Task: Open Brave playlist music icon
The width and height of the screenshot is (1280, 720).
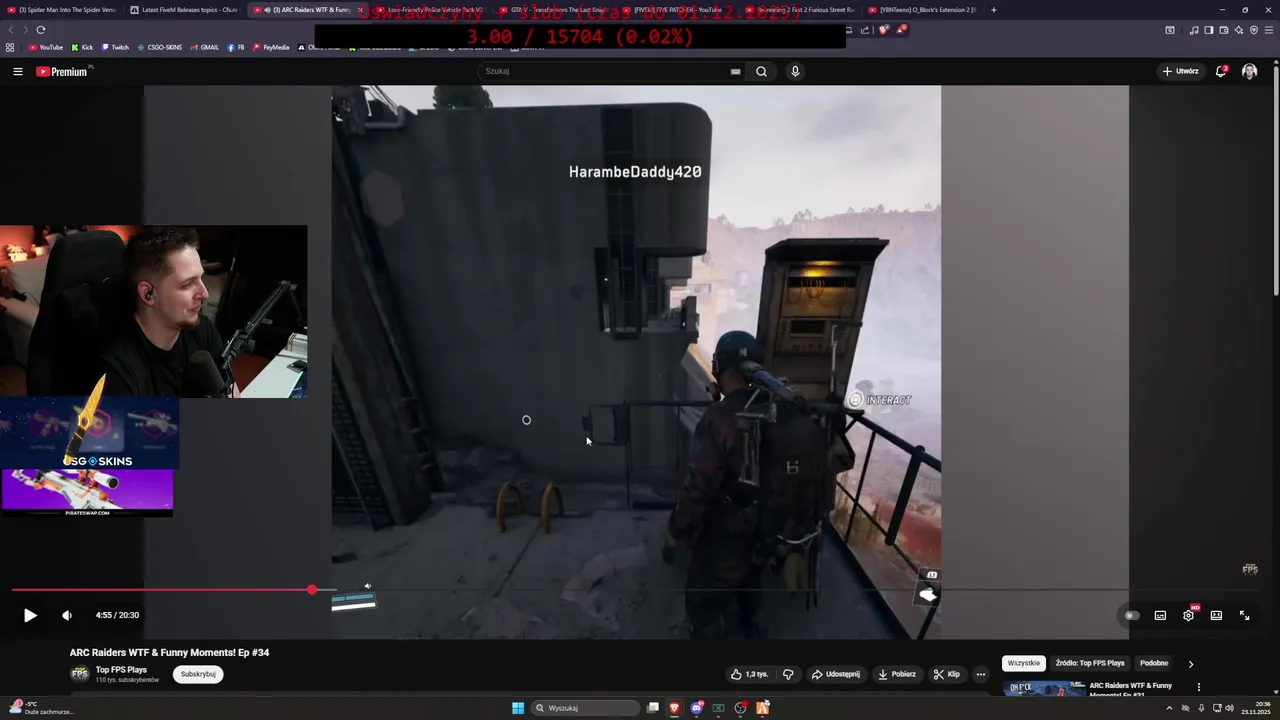Action: (x=1194, y=30)
